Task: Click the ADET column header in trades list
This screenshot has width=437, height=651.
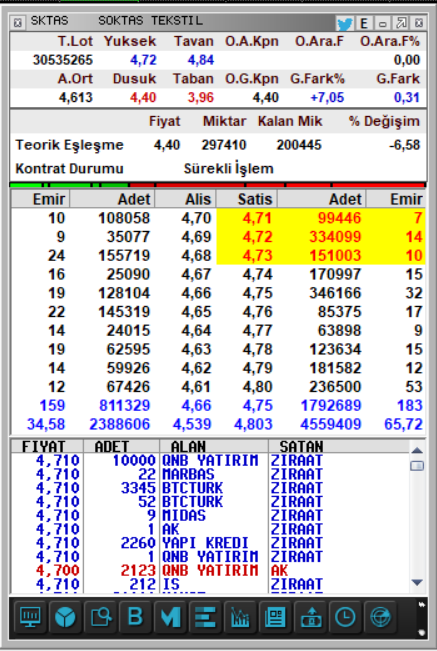Action: click(122, 446)
